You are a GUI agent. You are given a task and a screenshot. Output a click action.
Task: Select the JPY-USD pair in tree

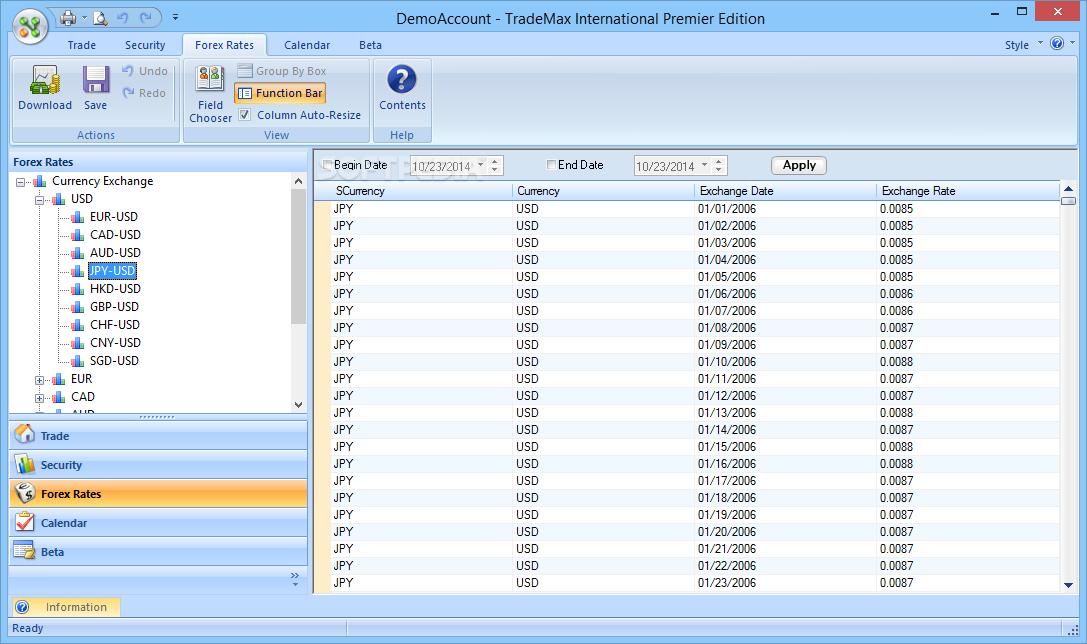(x=112, y=271)
